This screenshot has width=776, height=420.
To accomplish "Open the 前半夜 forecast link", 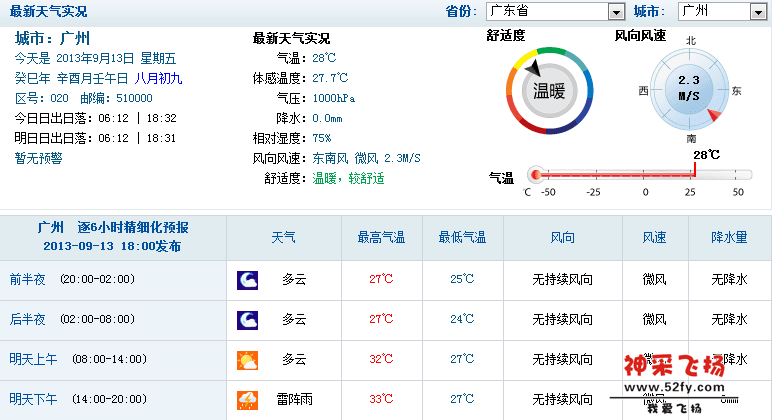I will point(28,280).
